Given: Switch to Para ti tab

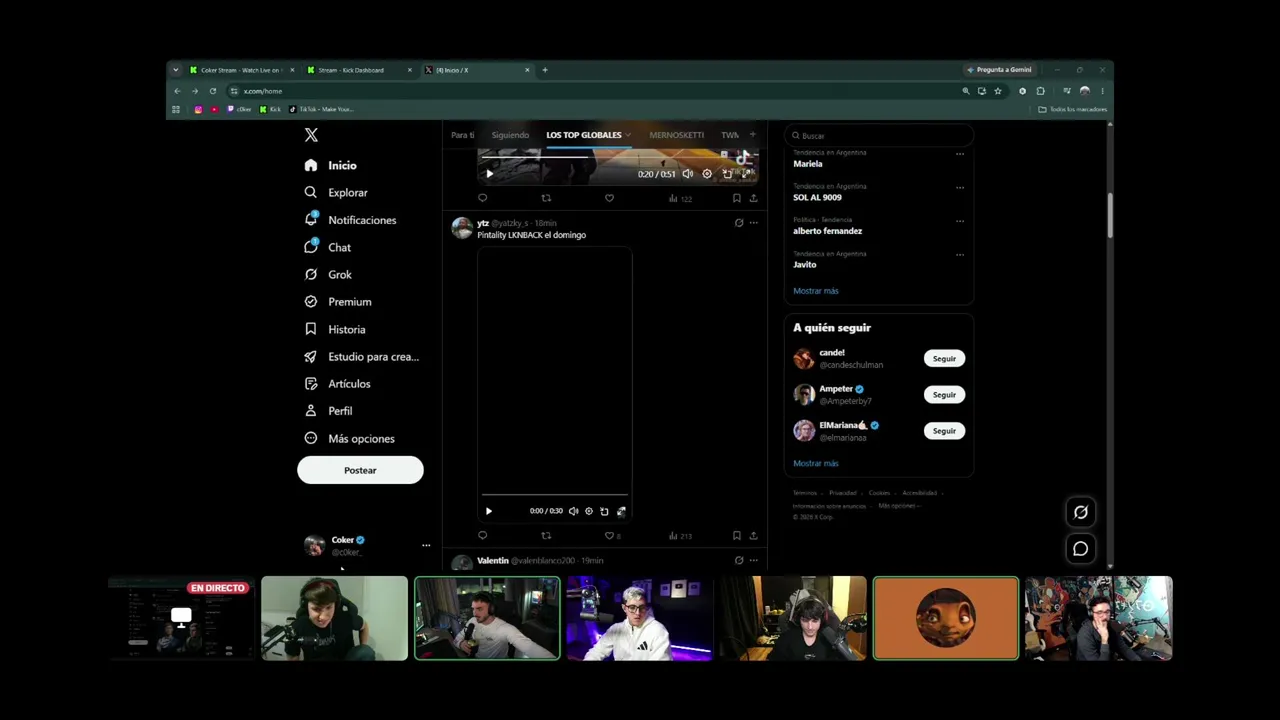Looking at the screenshot, I should click(x=462, y=135).
